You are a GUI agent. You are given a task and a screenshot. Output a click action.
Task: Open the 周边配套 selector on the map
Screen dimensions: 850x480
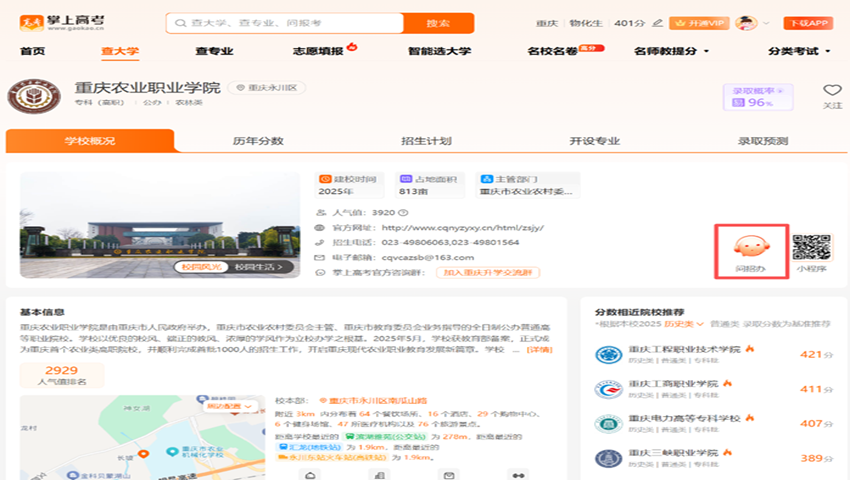(x=224, y=407)
